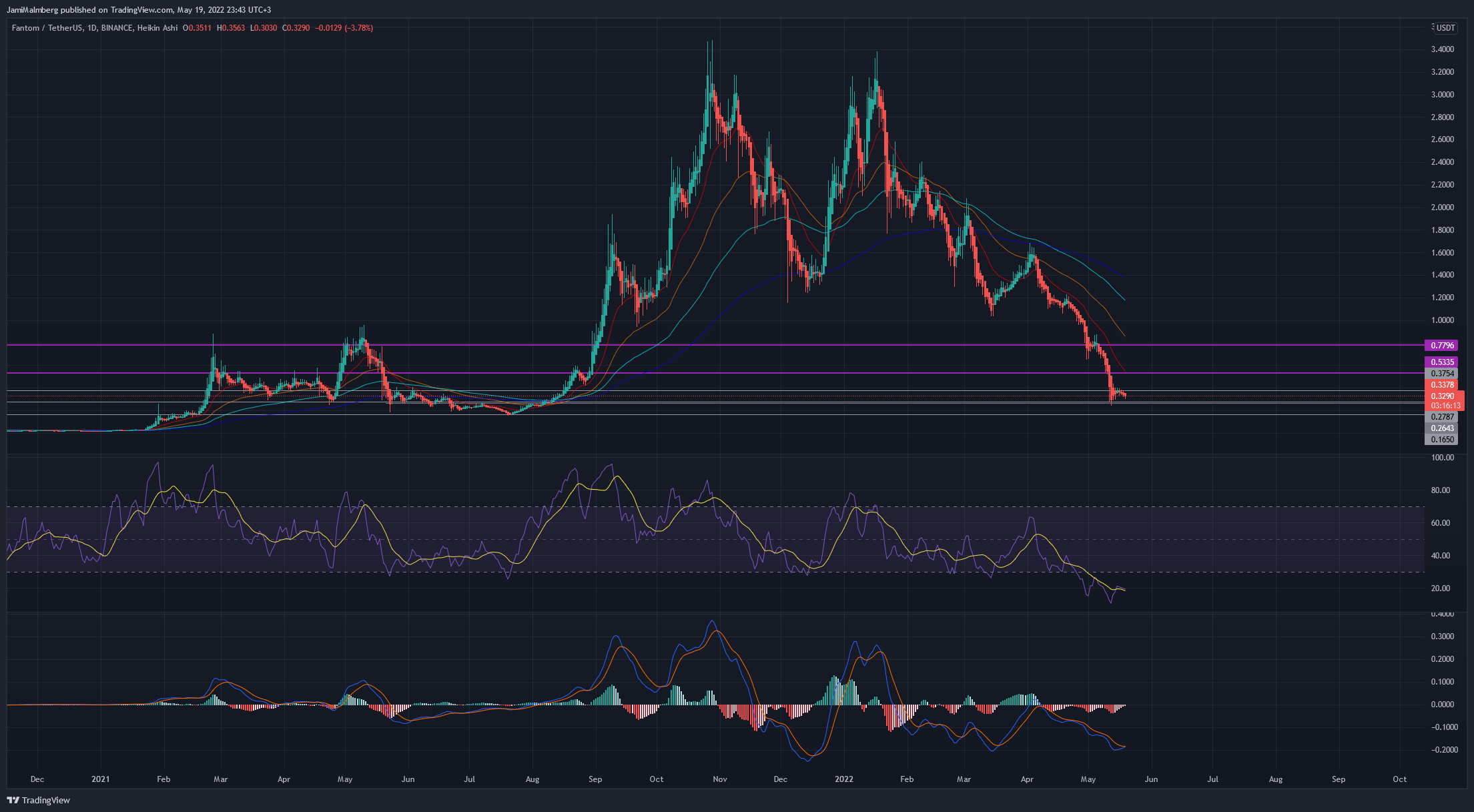Select the 0.2787 price level label
This screenshot has width=1474, height=812.
tap(1441, 417)
